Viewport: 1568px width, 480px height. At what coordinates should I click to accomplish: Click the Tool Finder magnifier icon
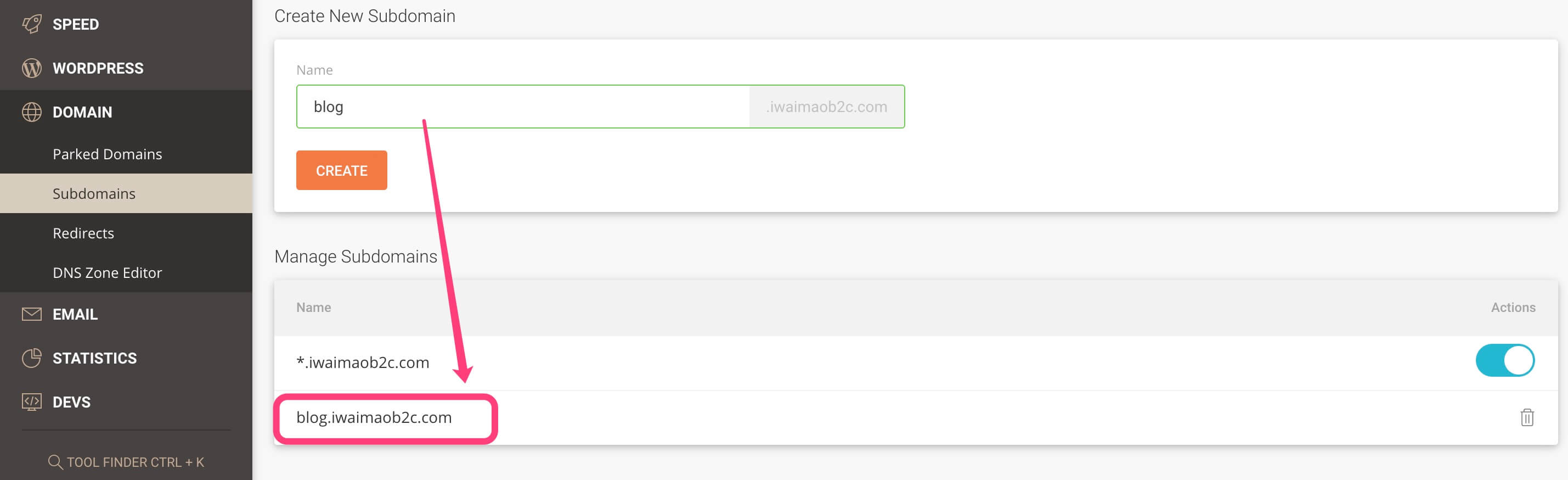pyautogui.click(x=55, y=462)
